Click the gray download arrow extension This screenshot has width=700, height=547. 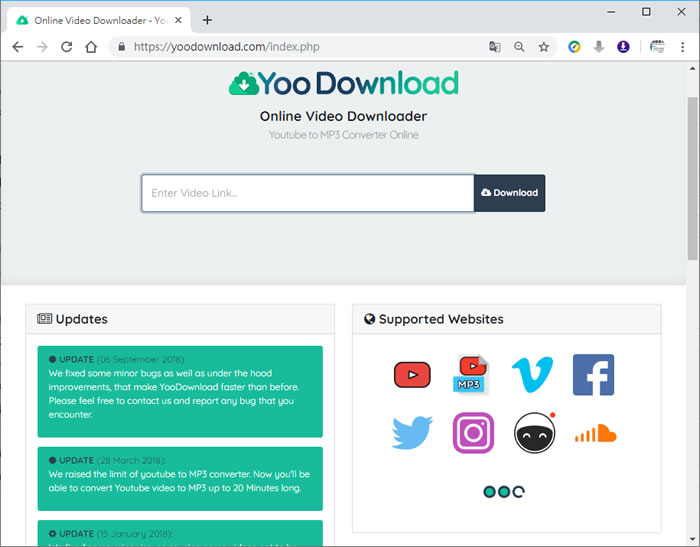point(599,47)
